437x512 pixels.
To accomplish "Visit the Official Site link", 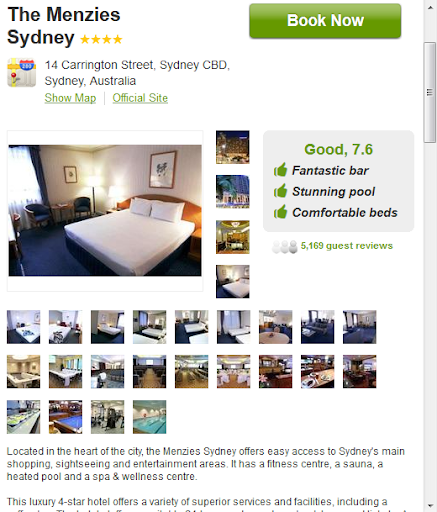I will point(140,98).
